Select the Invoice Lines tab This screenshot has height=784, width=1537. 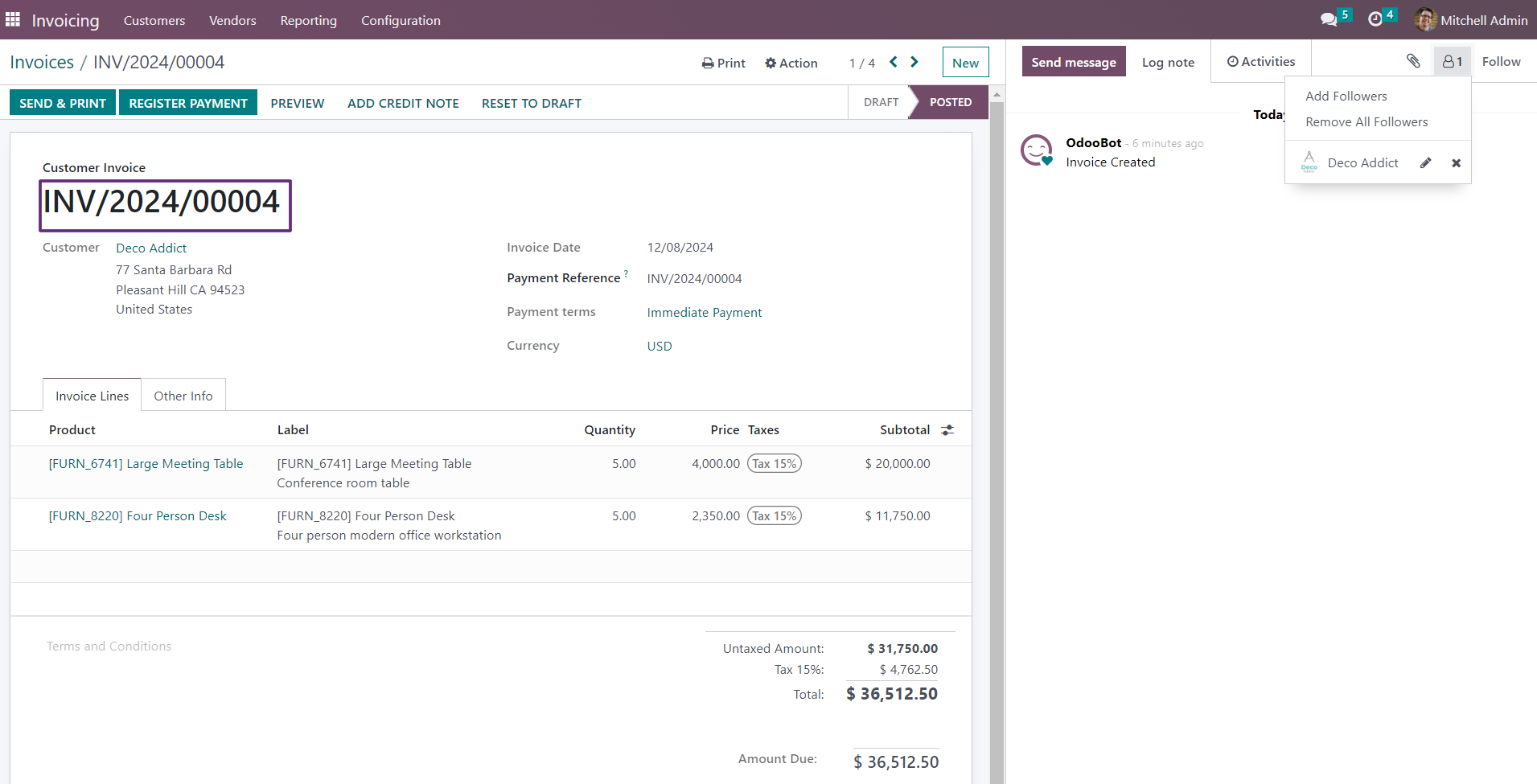(x=92, y=396)
